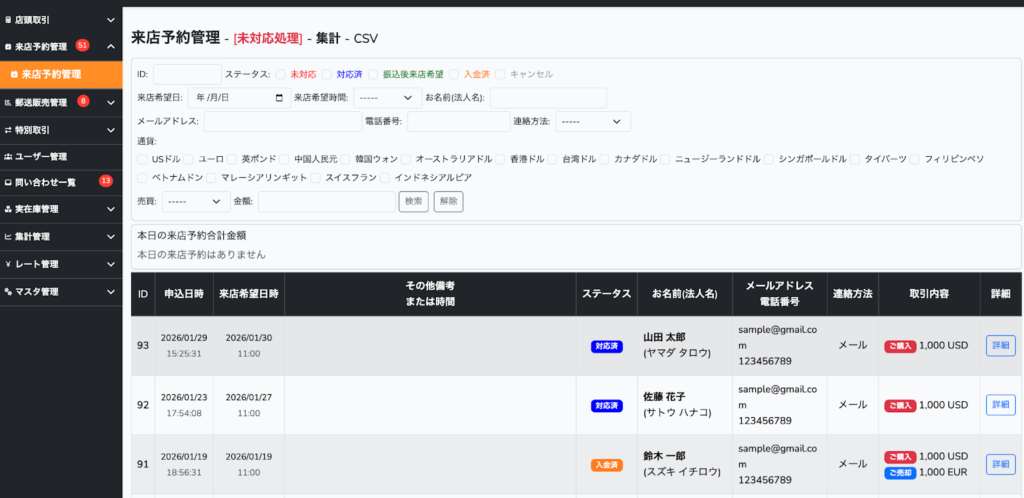Click the ご購入 badge in row 92
This screenshot has height=498, width=1024.
[900, 405]
